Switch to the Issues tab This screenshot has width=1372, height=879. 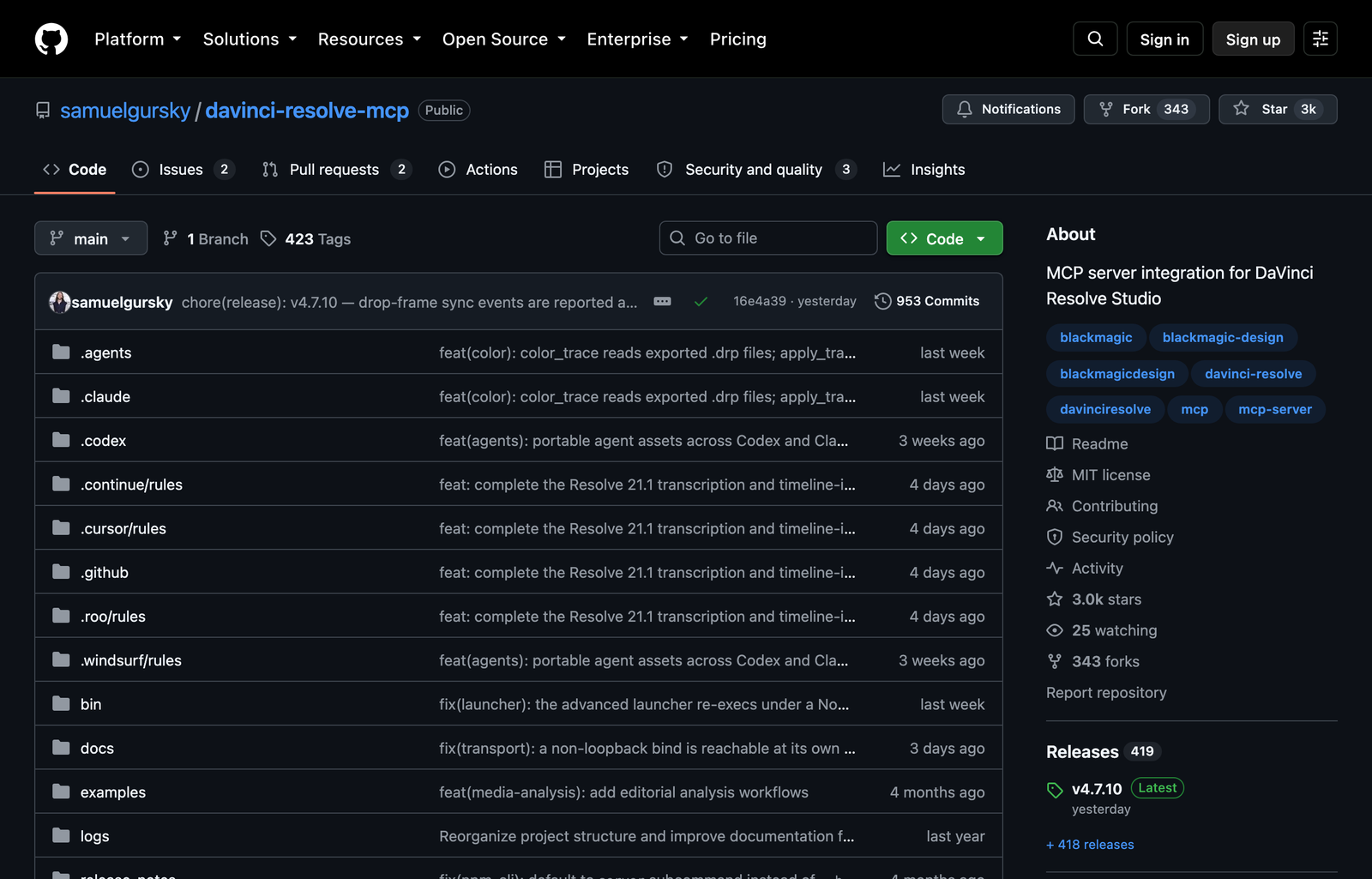tap(183, 170)
